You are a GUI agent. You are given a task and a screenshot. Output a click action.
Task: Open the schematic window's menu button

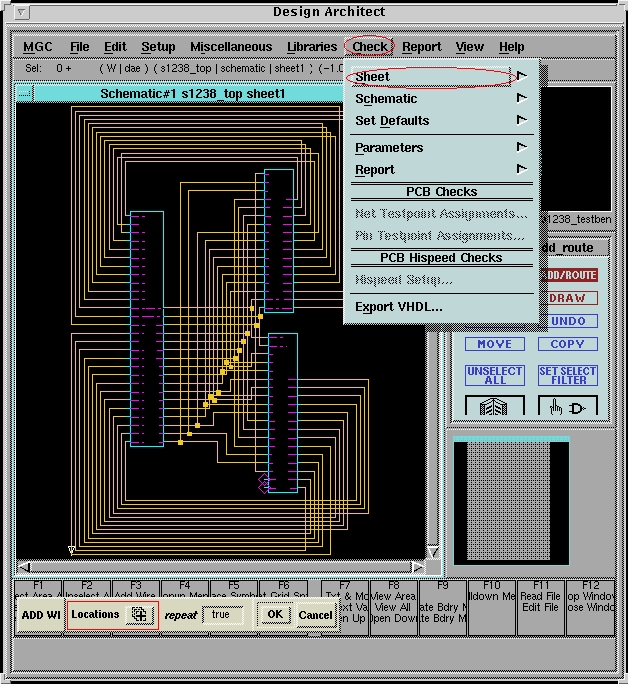pos(24,94)
